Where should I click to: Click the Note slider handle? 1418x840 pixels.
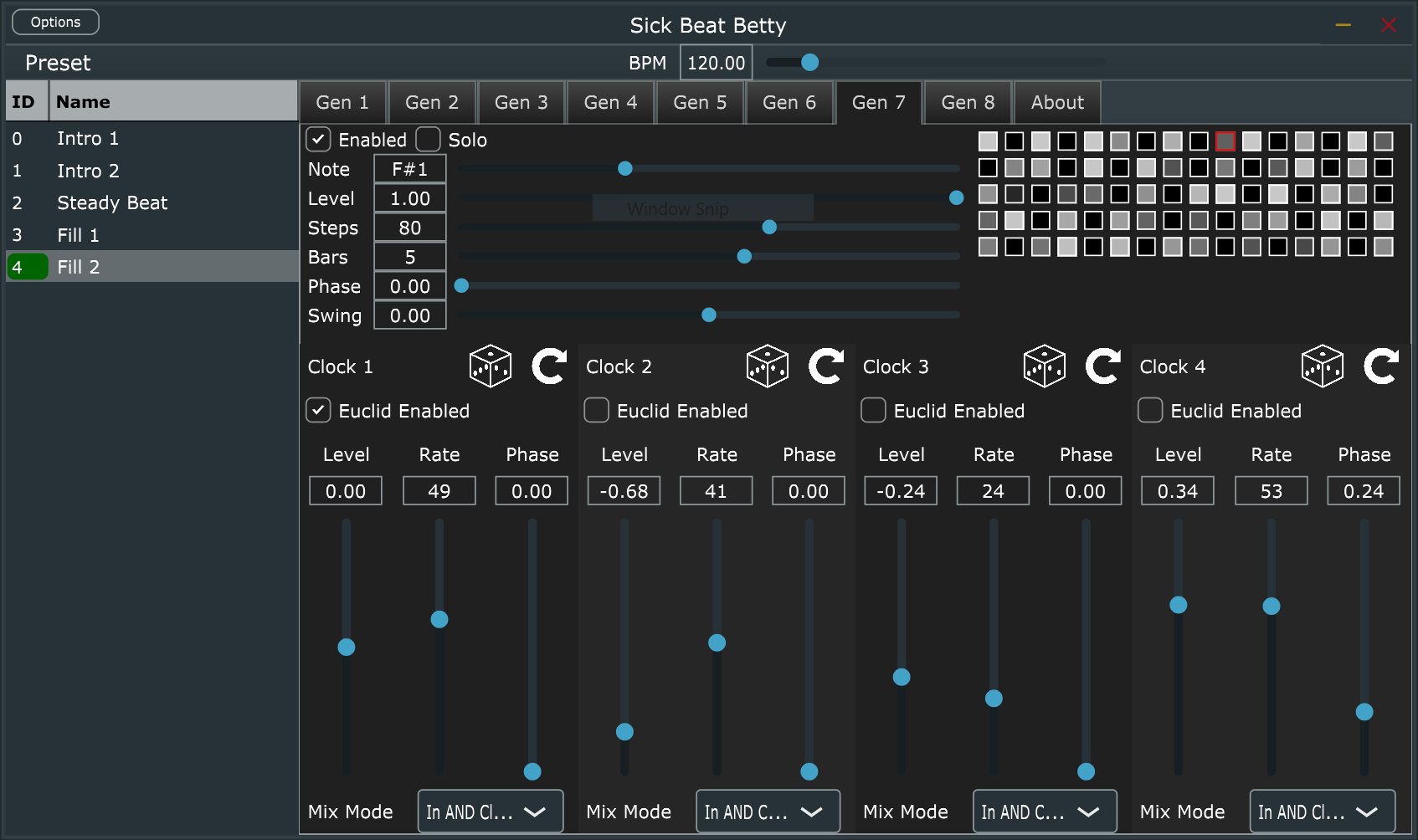[x=625, y=168]
